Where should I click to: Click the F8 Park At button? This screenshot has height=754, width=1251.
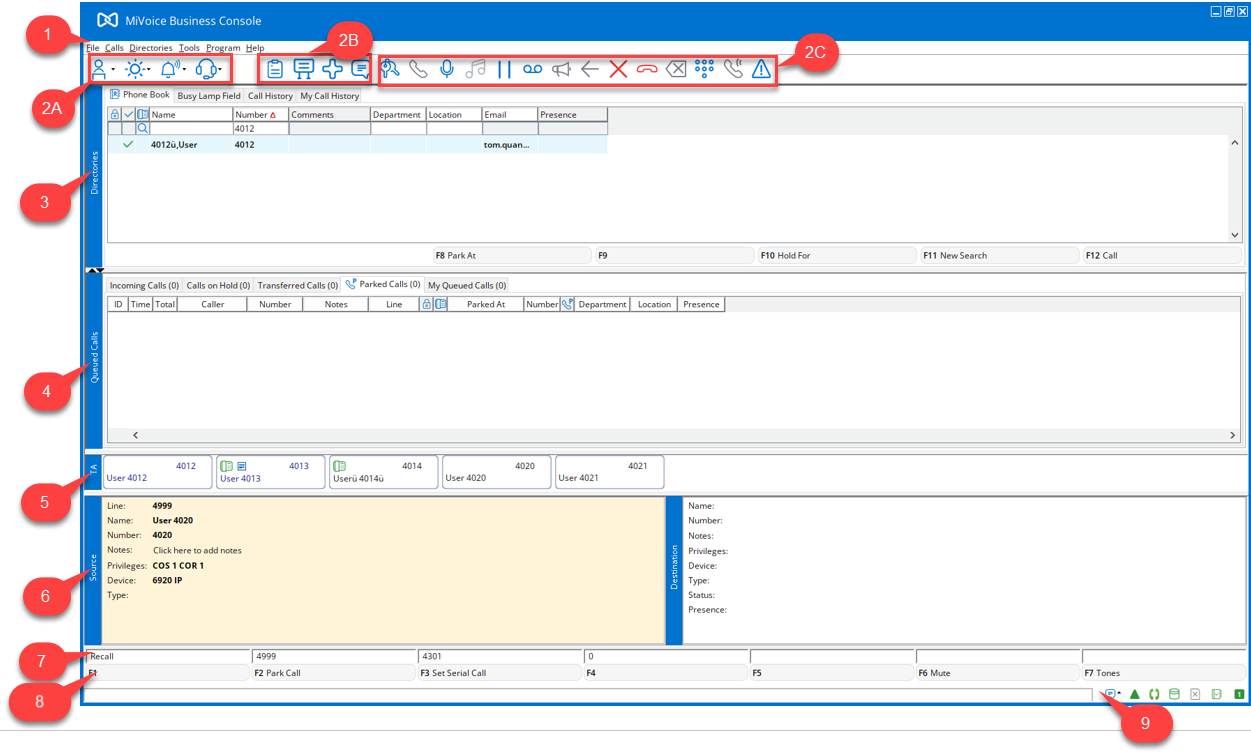511,255
